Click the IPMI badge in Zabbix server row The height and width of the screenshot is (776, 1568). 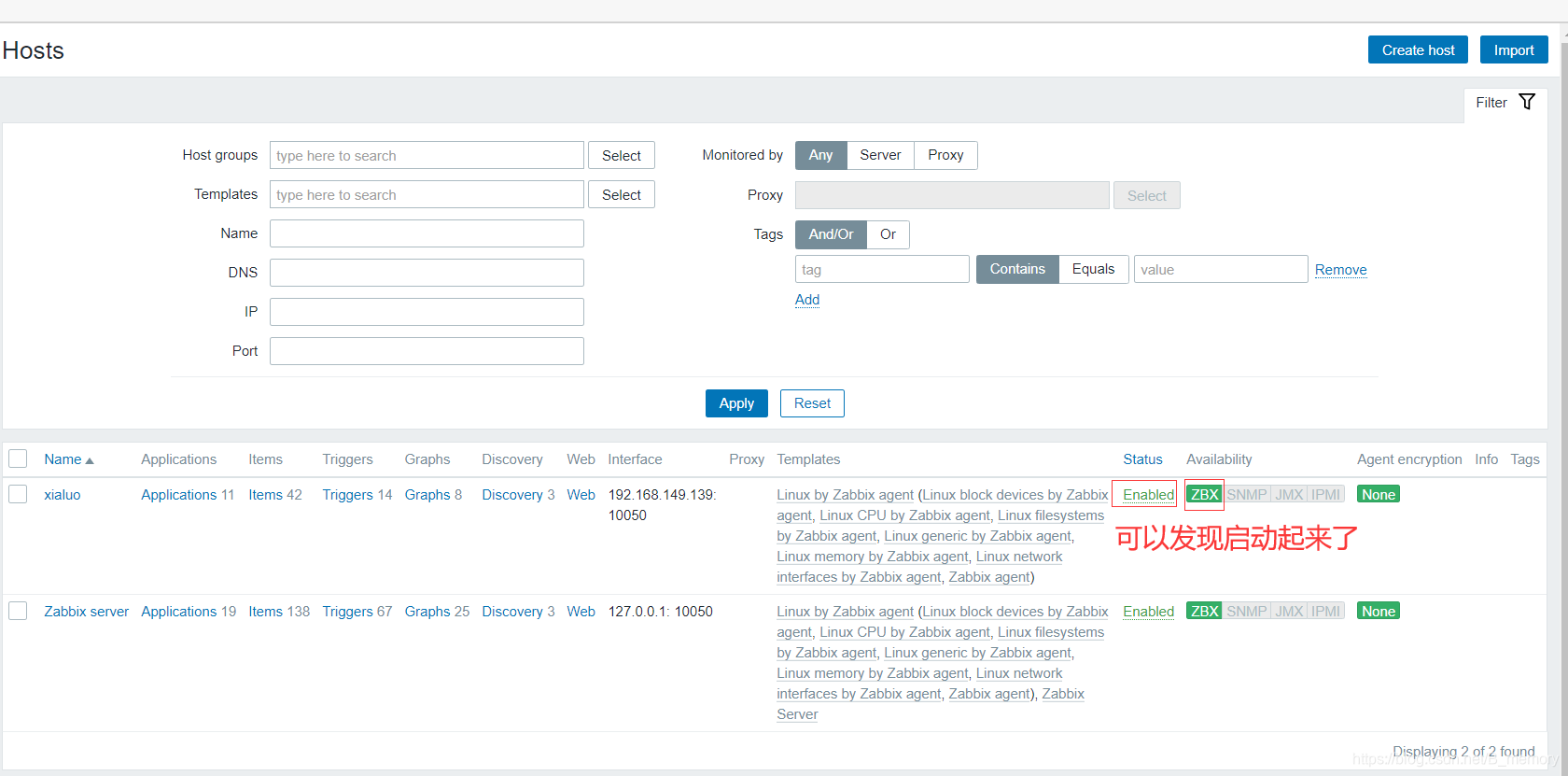point(1325,611)
